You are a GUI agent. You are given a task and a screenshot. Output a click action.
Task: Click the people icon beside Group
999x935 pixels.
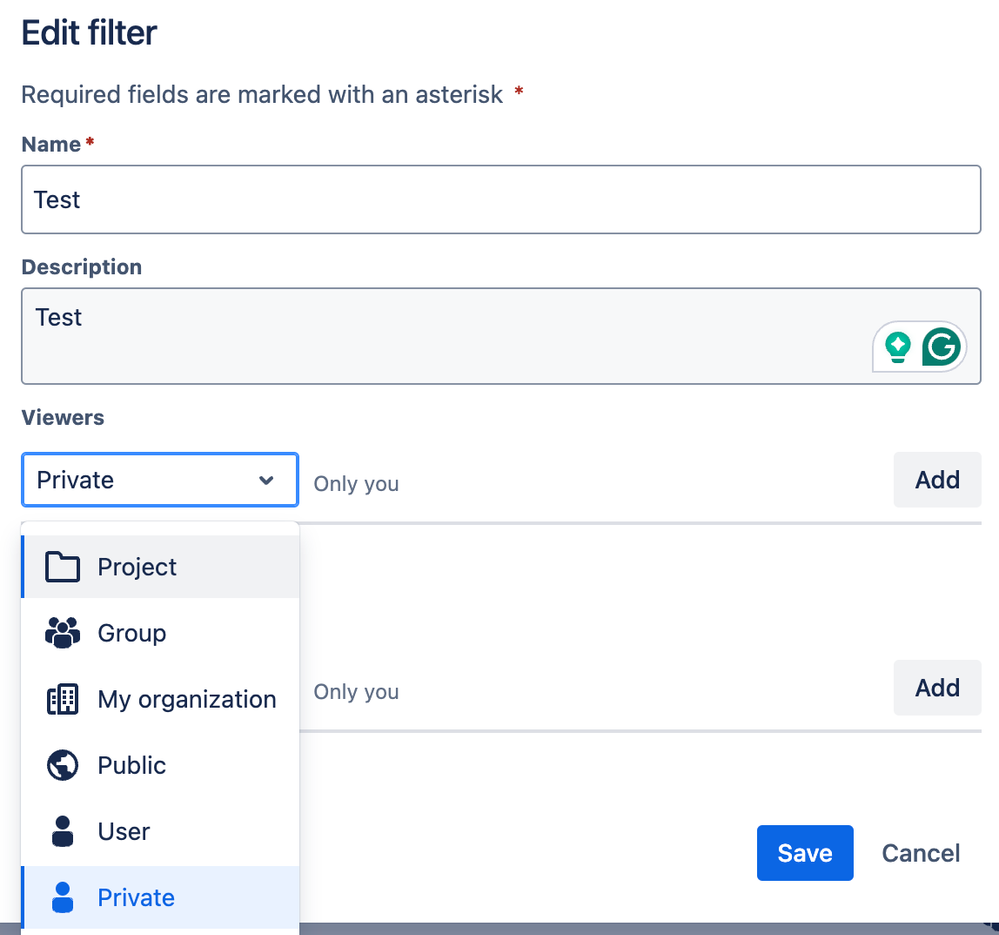pos(62,633)
